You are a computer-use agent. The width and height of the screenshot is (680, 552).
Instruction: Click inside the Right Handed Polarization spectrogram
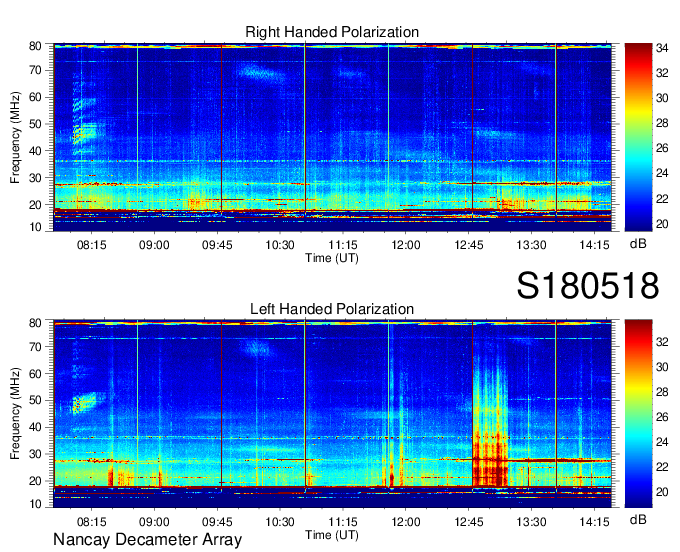click(x=332, y=137)
